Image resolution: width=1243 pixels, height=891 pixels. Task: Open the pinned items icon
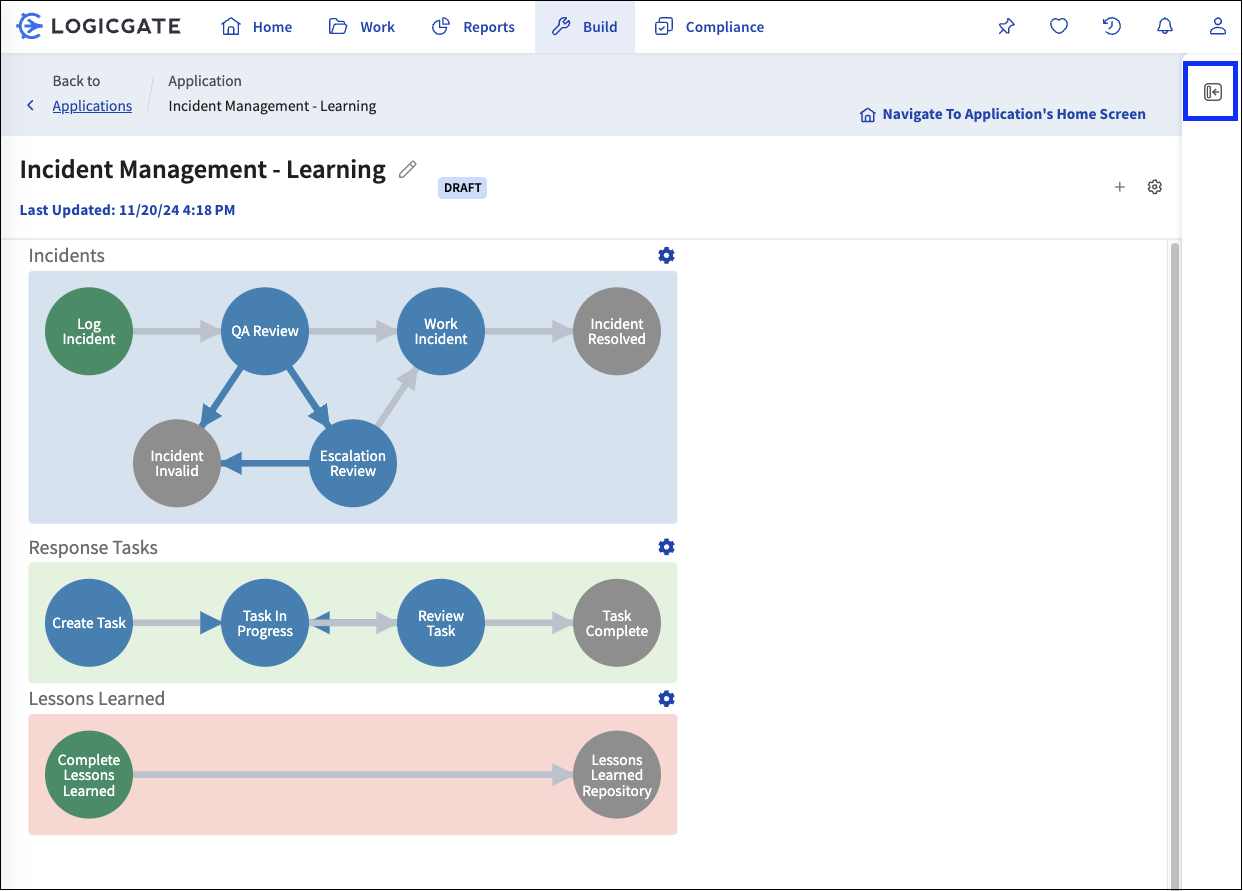click(x=1006, y=27)
